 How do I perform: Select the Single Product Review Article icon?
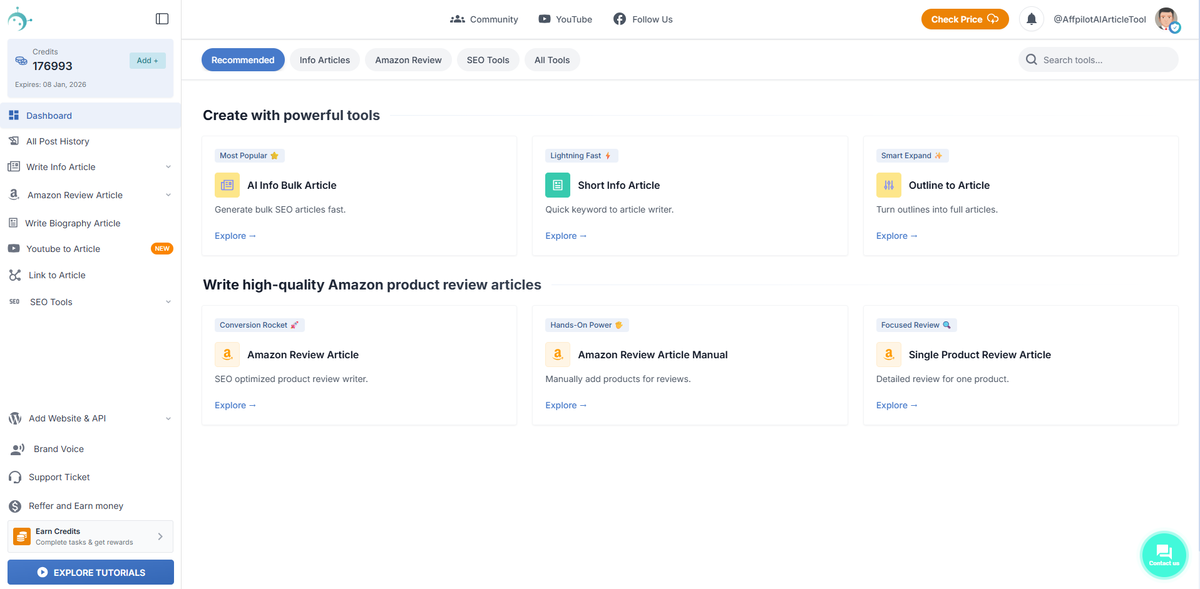(x=888, y=354)
